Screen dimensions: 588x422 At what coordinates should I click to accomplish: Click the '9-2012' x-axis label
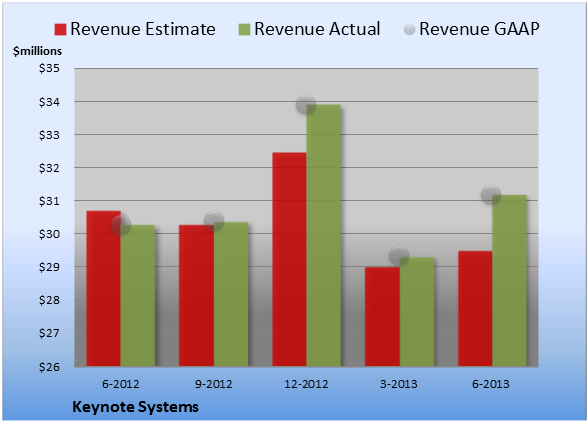pos(214,384)
